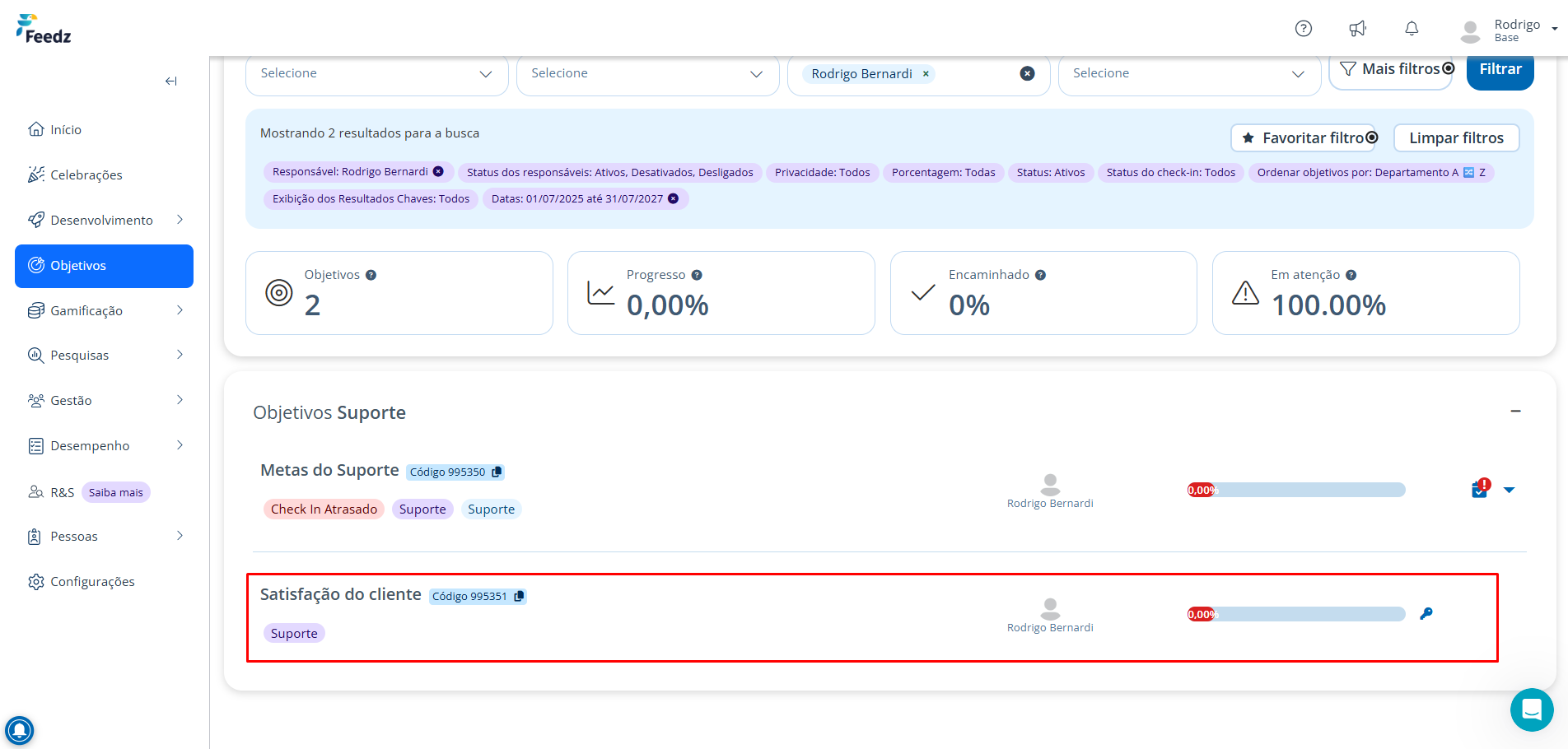This screenshot has height=749, width=1568.
Task: Click the A-Z sort icon in chip
Action: click(1468, 172)
